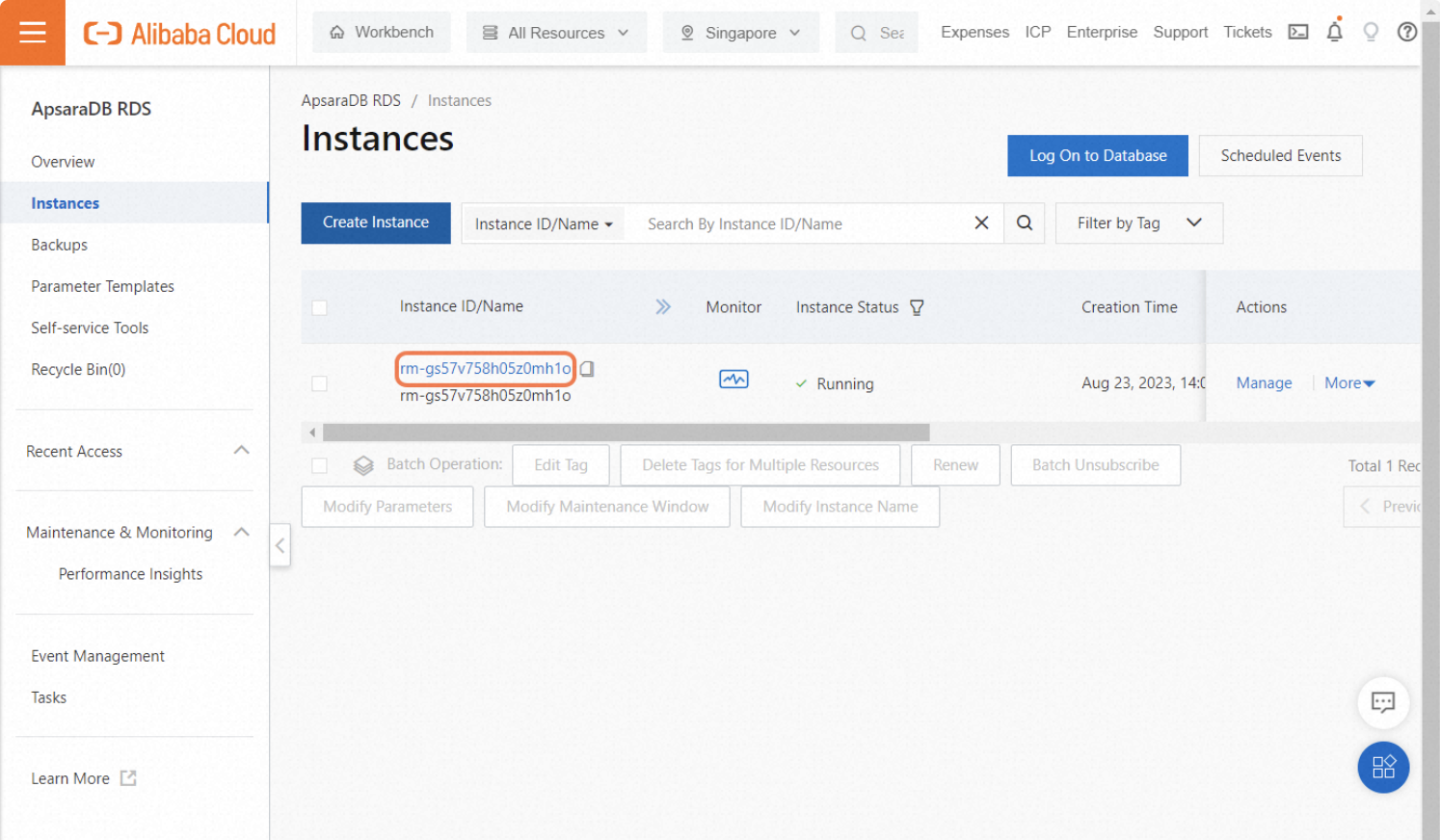The width and height of the screenshot is (1440, 840).
Task: Open the Singapore region dropdown
Action: [x=741, y=33]
